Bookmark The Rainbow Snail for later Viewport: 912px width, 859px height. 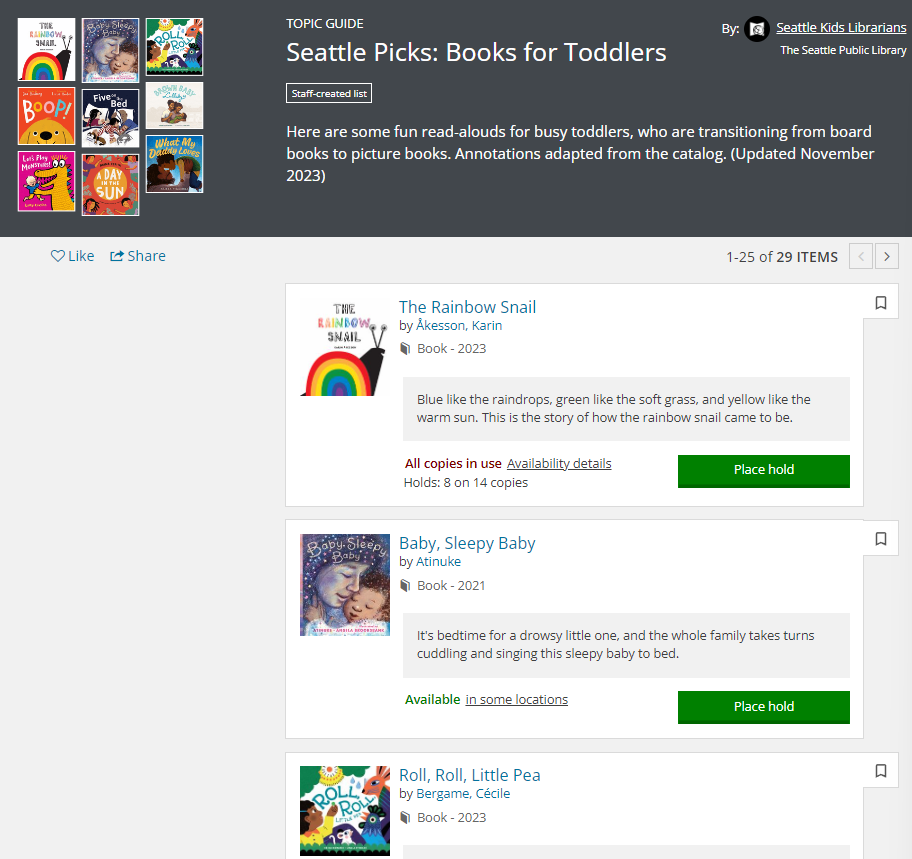(881, 302)
